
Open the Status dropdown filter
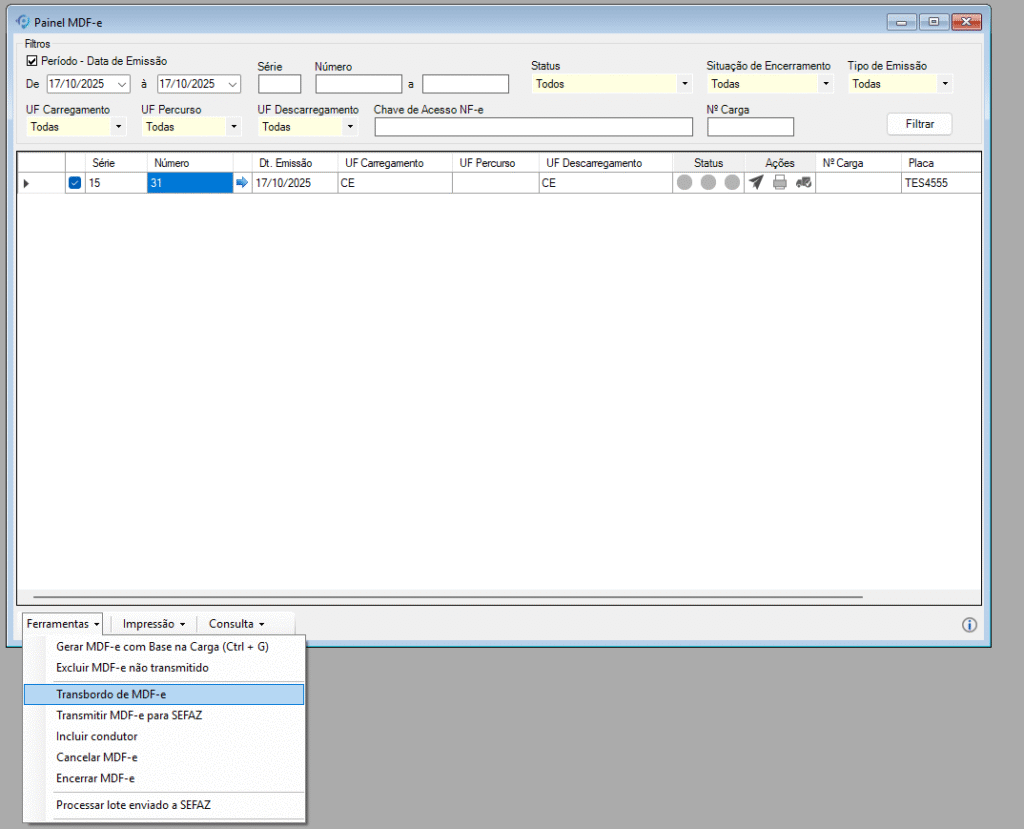[x=685, y=84]
